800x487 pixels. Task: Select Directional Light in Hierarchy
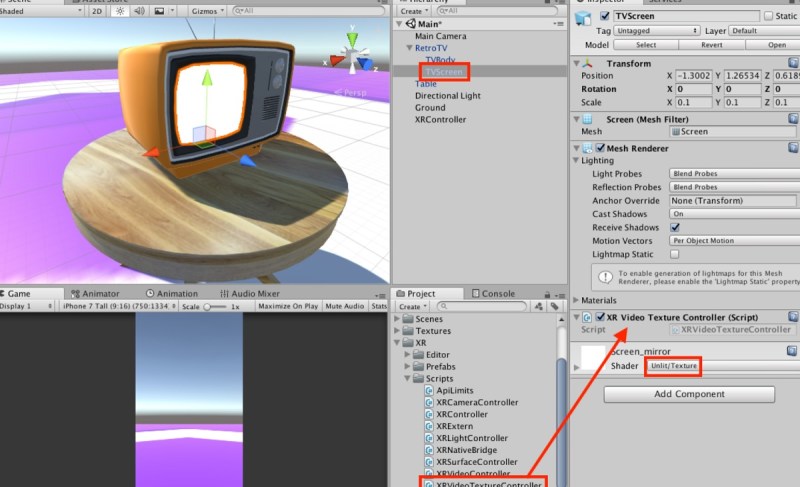coord(447,95)
